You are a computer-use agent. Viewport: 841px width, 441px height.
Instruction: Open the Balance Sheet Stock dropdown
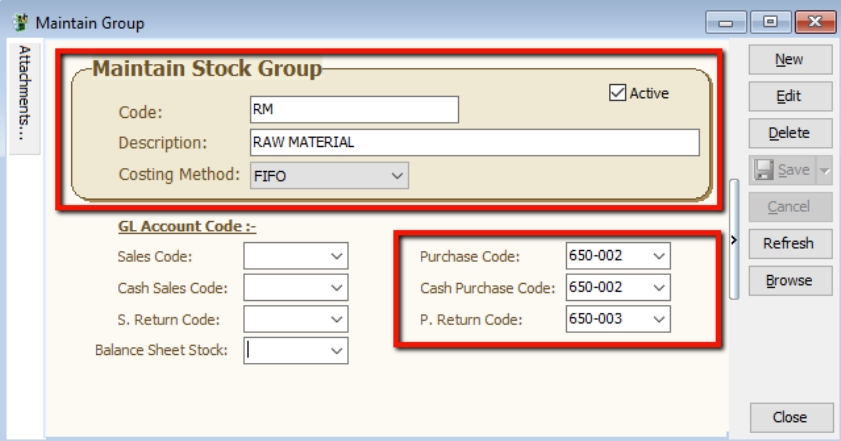(x=336, y=350)
